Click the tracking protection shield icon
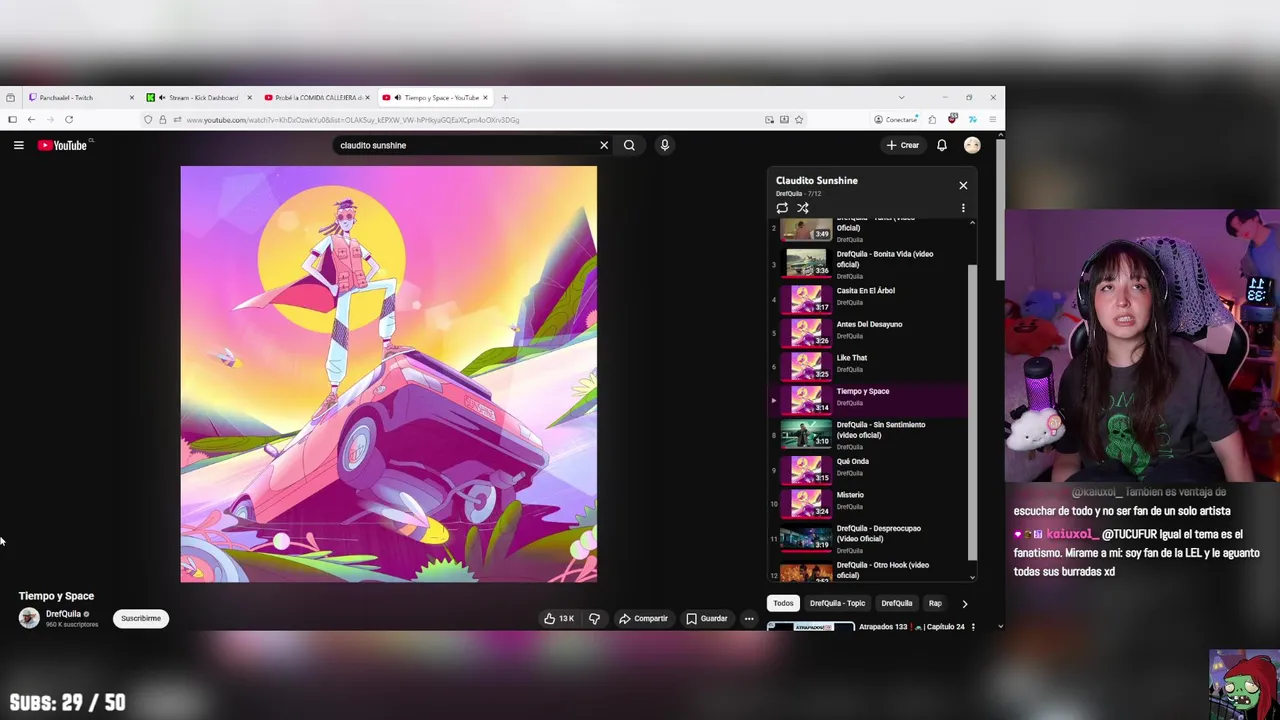This screenshot has height=720, width=1280. [x=148, y=120]
